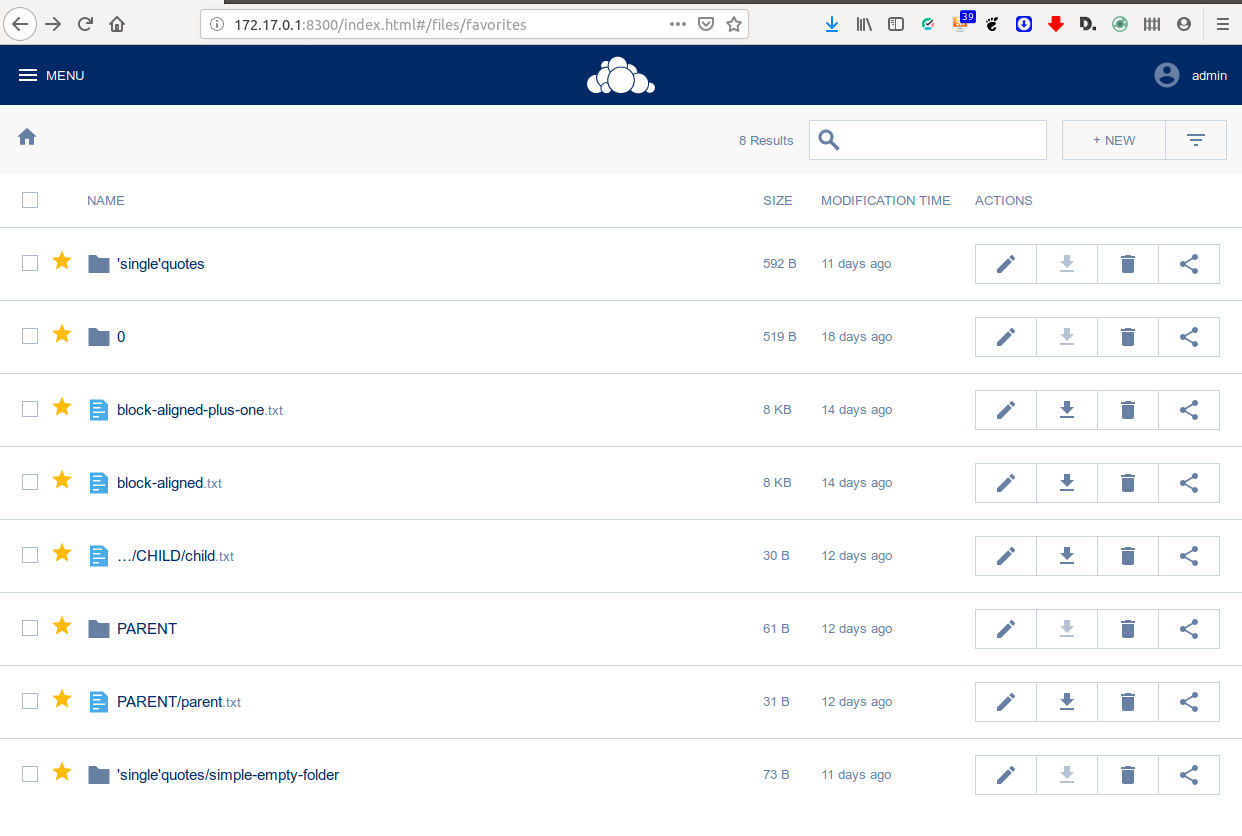Share block-aligned-plus-one.txt
This screenshot has height=836, width=1242.
click(x=1189, y=410)
